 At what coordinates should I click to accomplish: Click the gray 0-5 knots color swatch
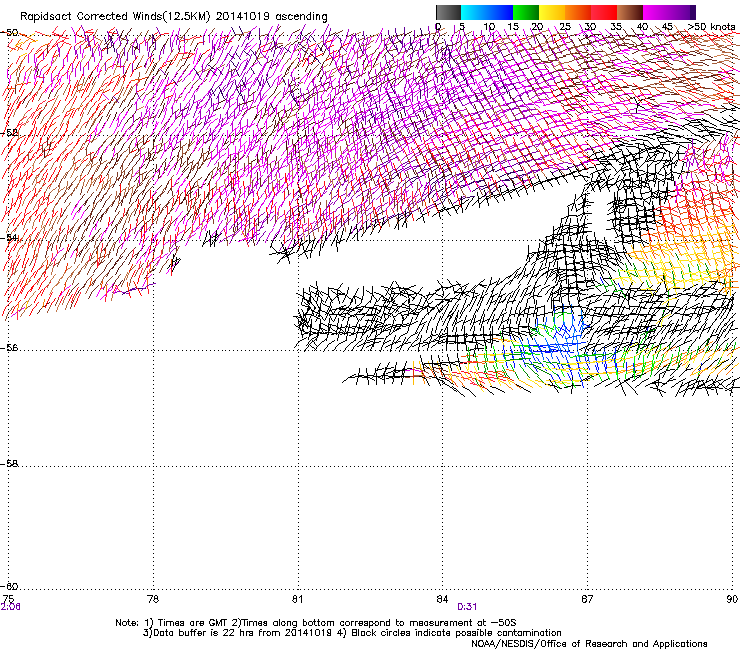point(448,12)
